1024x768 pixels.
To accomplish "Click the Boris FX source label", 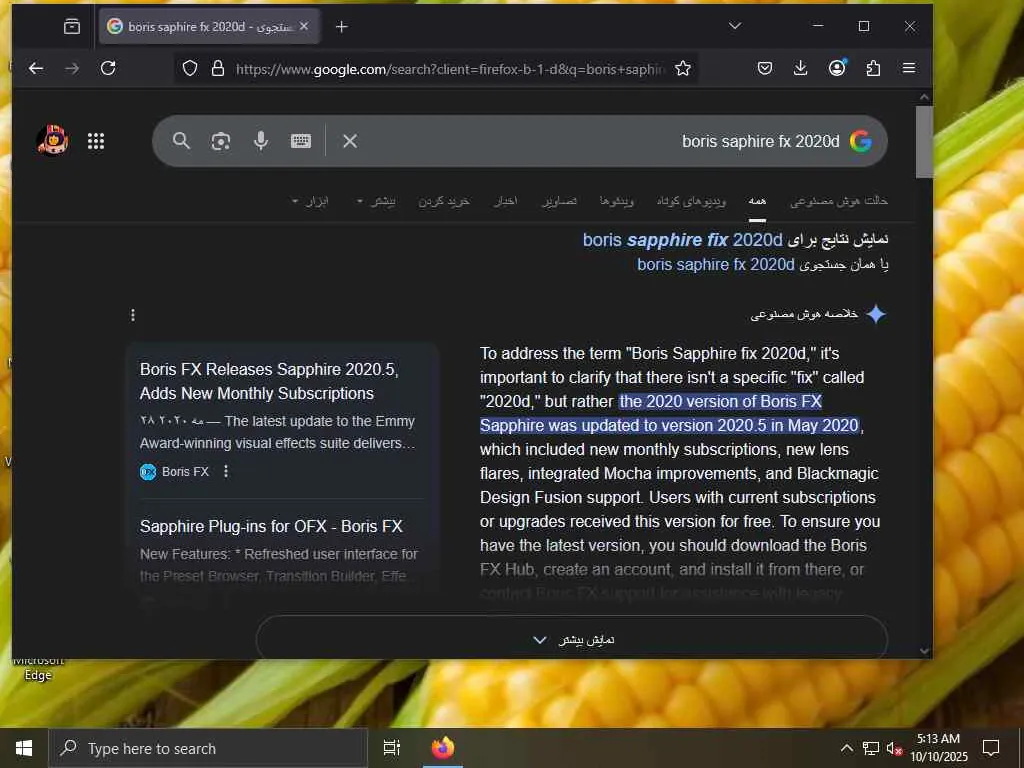I will point(185,472).
